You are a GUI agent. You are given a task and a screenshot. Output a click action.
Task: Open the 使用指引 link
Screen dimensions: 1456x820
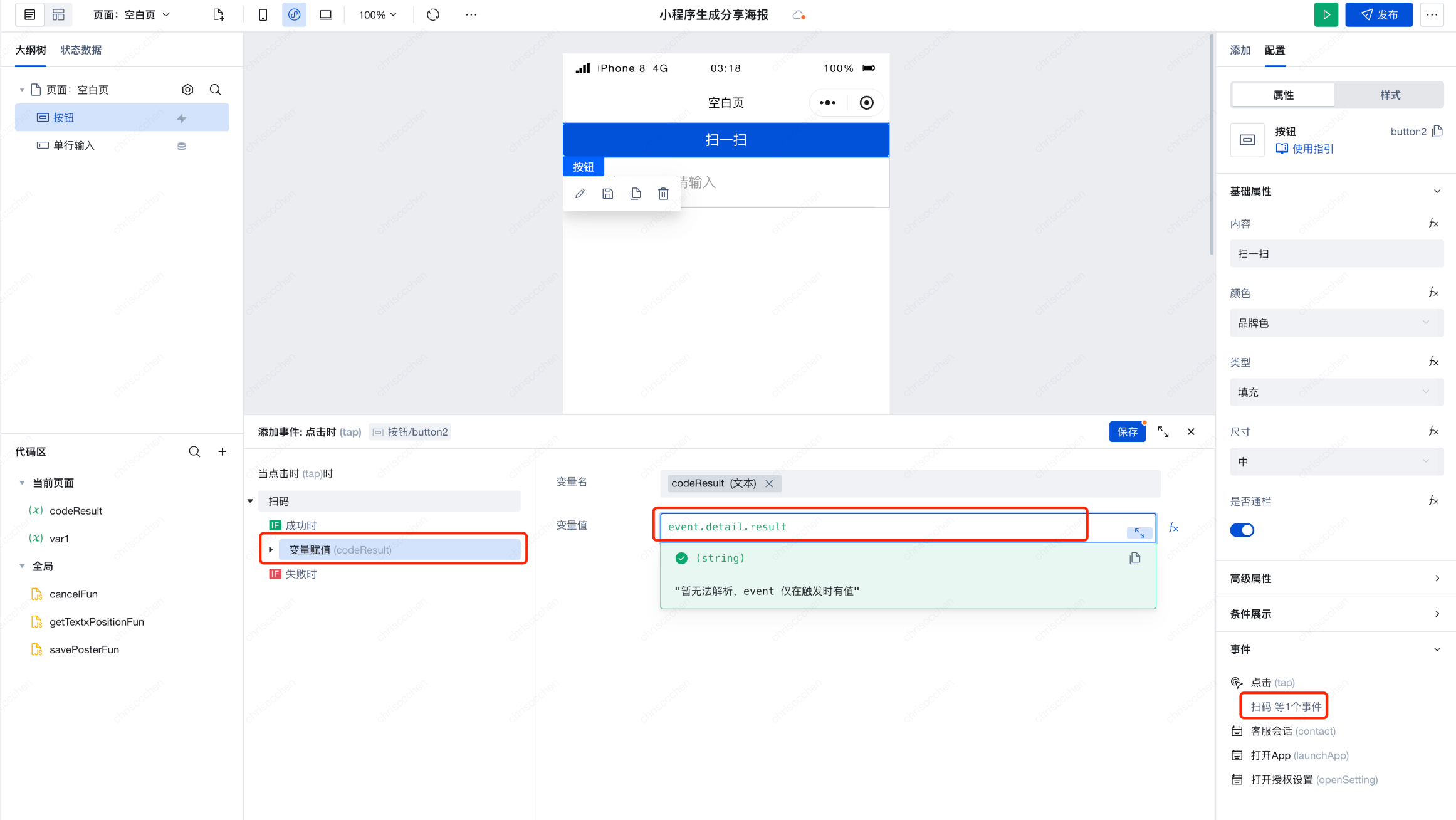pos(1312,149)
